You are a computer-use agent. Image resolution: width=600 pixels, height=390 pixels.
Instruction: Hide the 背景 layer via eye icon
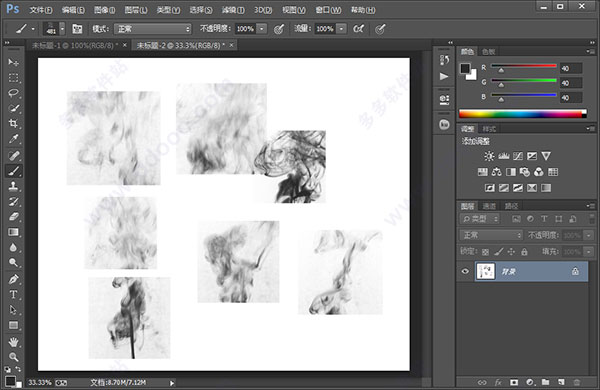(x=465, y=271)
